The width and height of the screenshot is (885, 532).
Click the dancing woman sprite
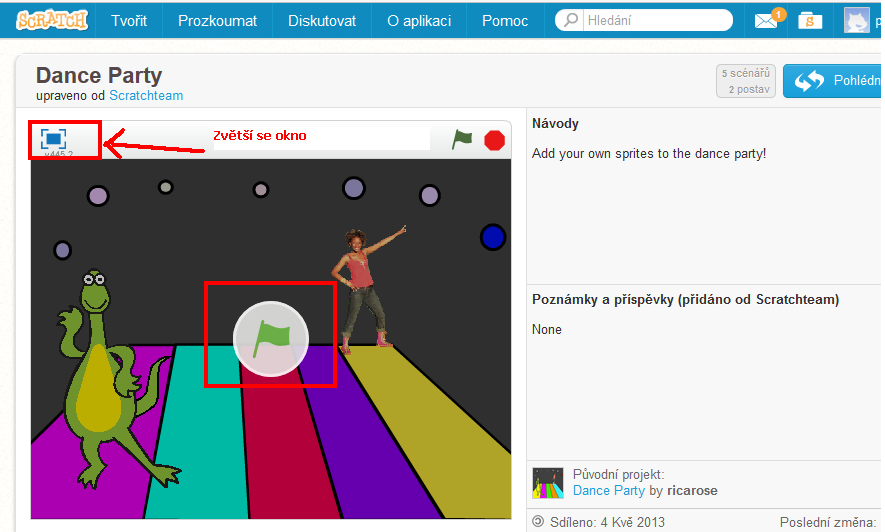click(367, 288)
